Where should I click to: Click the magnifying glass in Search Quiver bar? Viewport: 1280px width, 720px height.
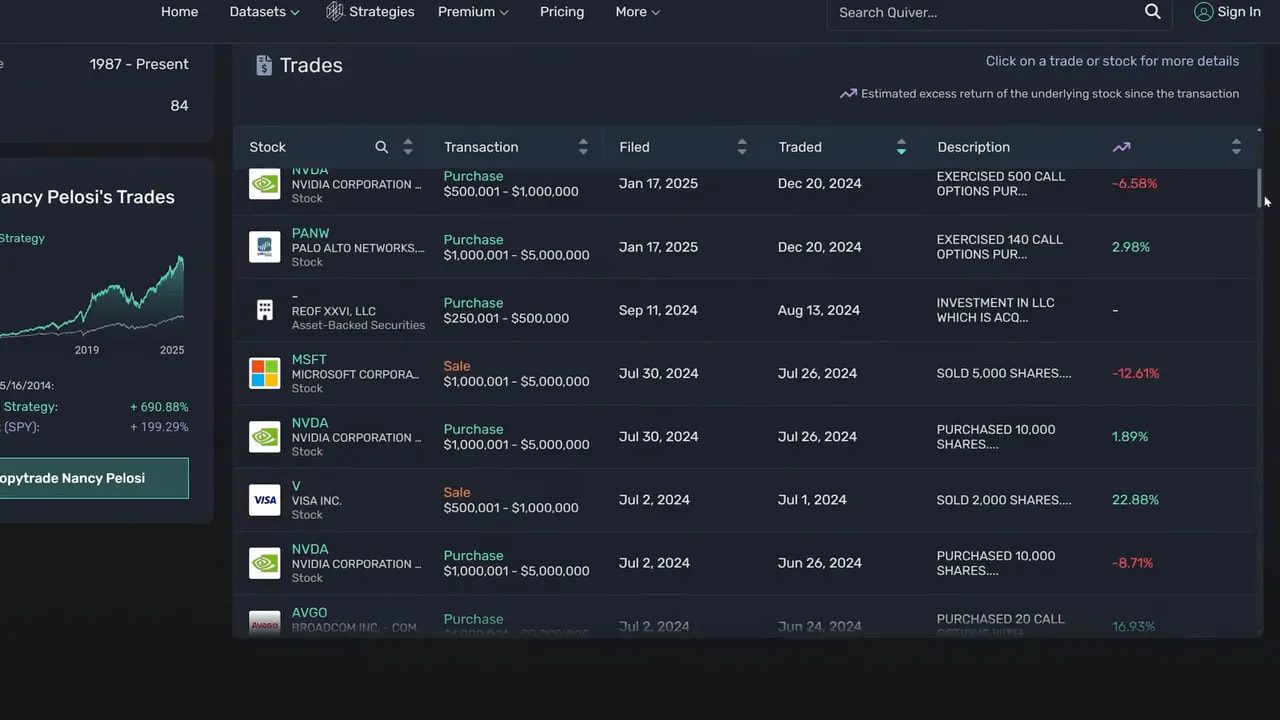tap(1152, 11)
